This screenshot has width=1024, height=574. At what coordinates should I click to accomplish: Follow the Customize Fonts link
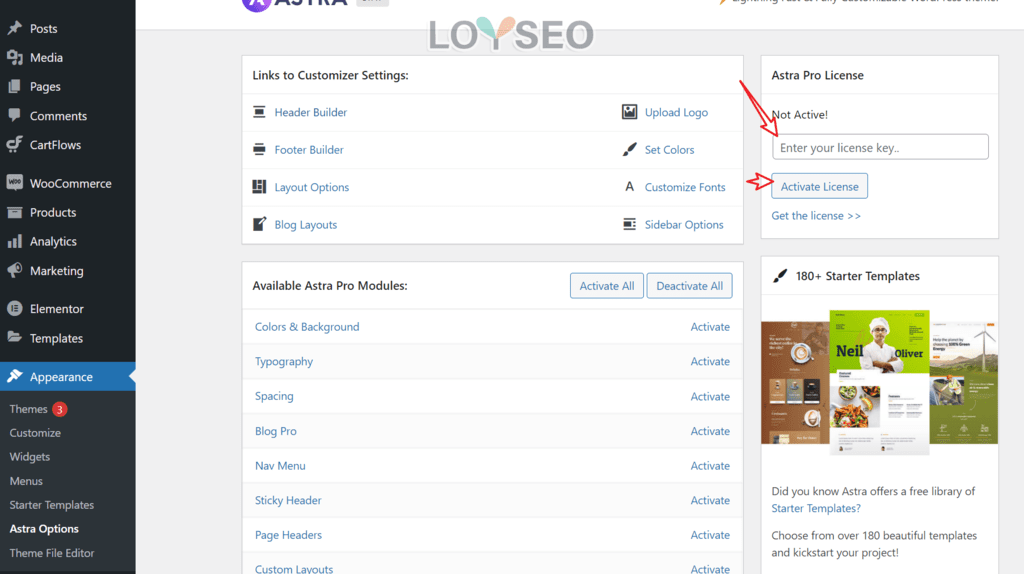pos(685,187)
